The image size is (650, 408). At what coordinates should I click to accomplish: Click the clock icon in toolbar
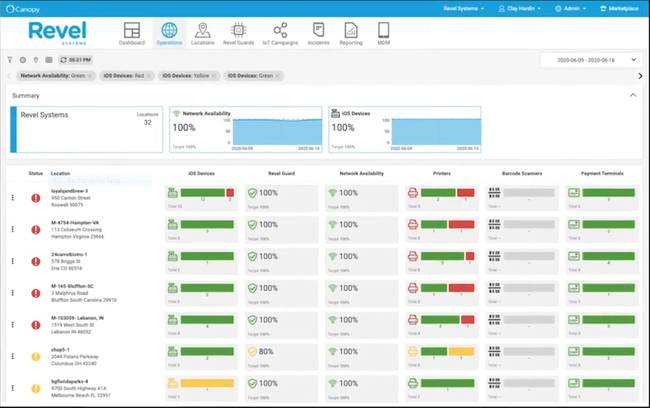coord(23,60)
